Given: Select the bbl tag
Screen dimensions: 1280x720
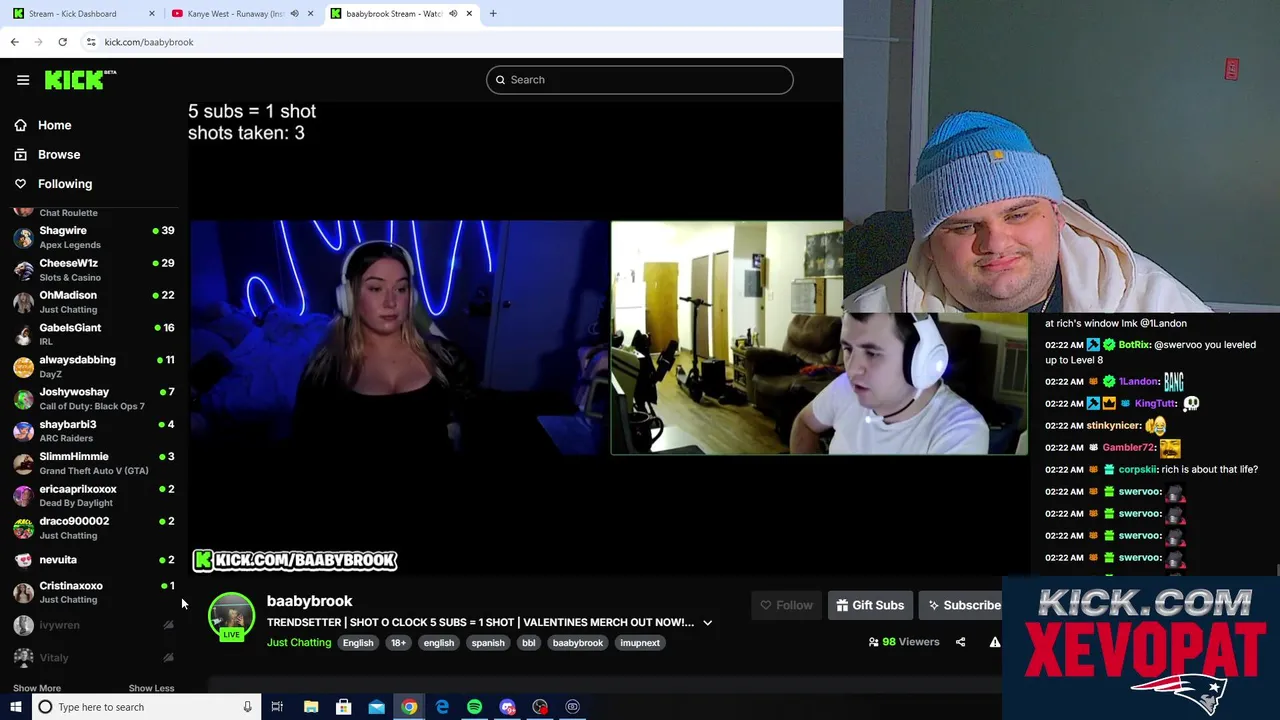Looking at the screenshot, I should point(528,643).
